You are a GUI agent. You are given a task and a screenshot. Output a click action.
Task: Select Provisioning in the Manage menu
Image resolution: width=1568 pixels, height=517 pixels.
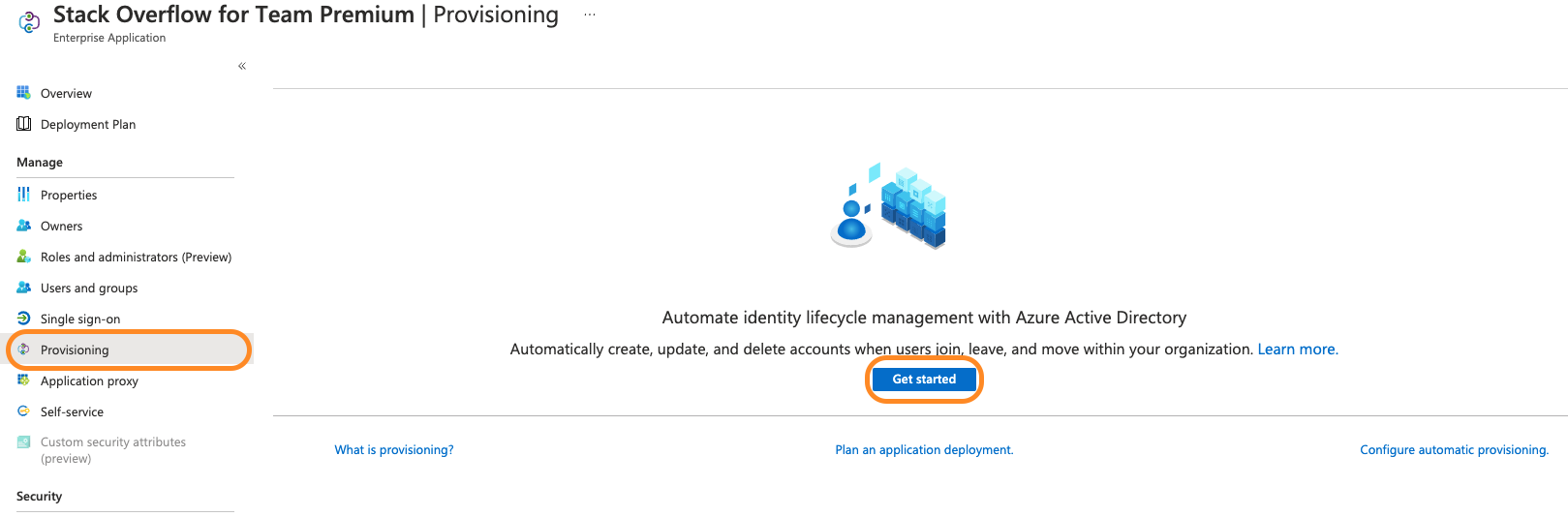point(75,350)
